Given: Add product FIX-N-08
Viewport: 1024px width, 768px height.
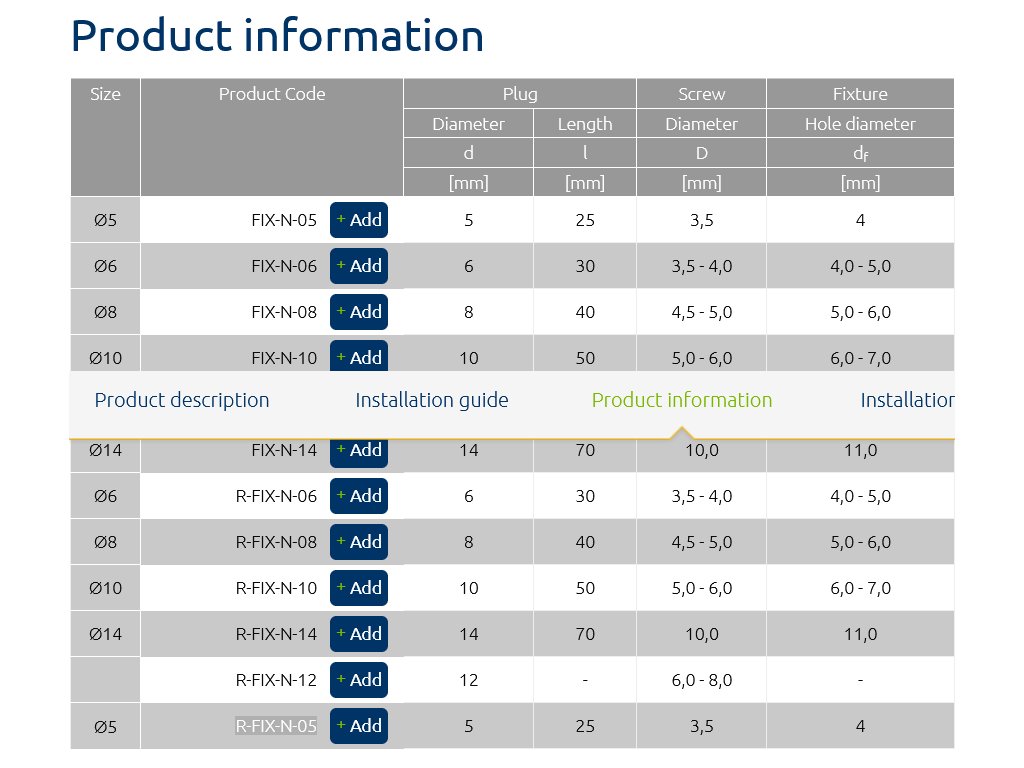Looking at the screenshot, I should point(358,312).
